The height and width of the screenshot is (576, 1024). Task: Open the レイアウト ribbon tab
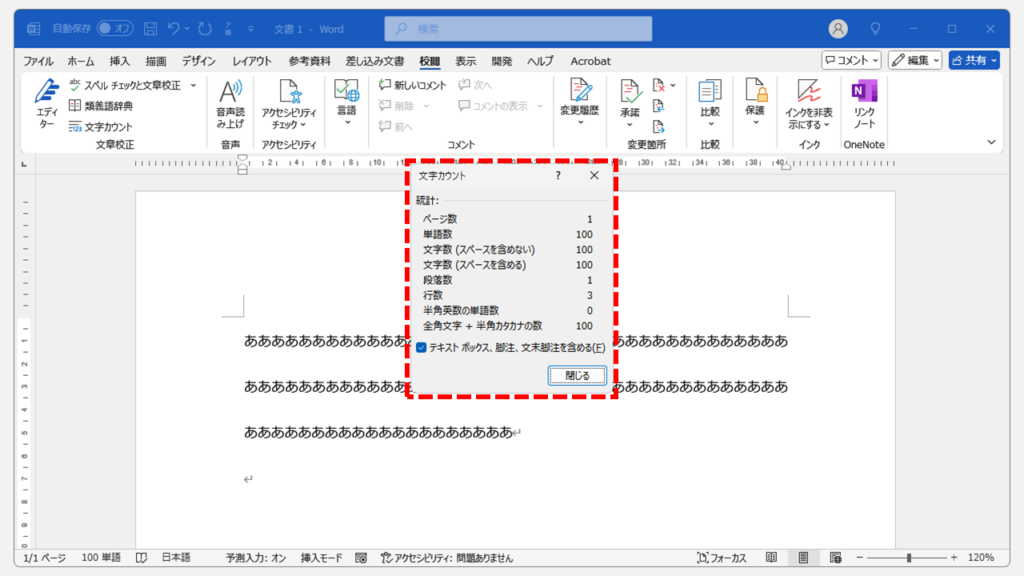(x=252, y=61)
